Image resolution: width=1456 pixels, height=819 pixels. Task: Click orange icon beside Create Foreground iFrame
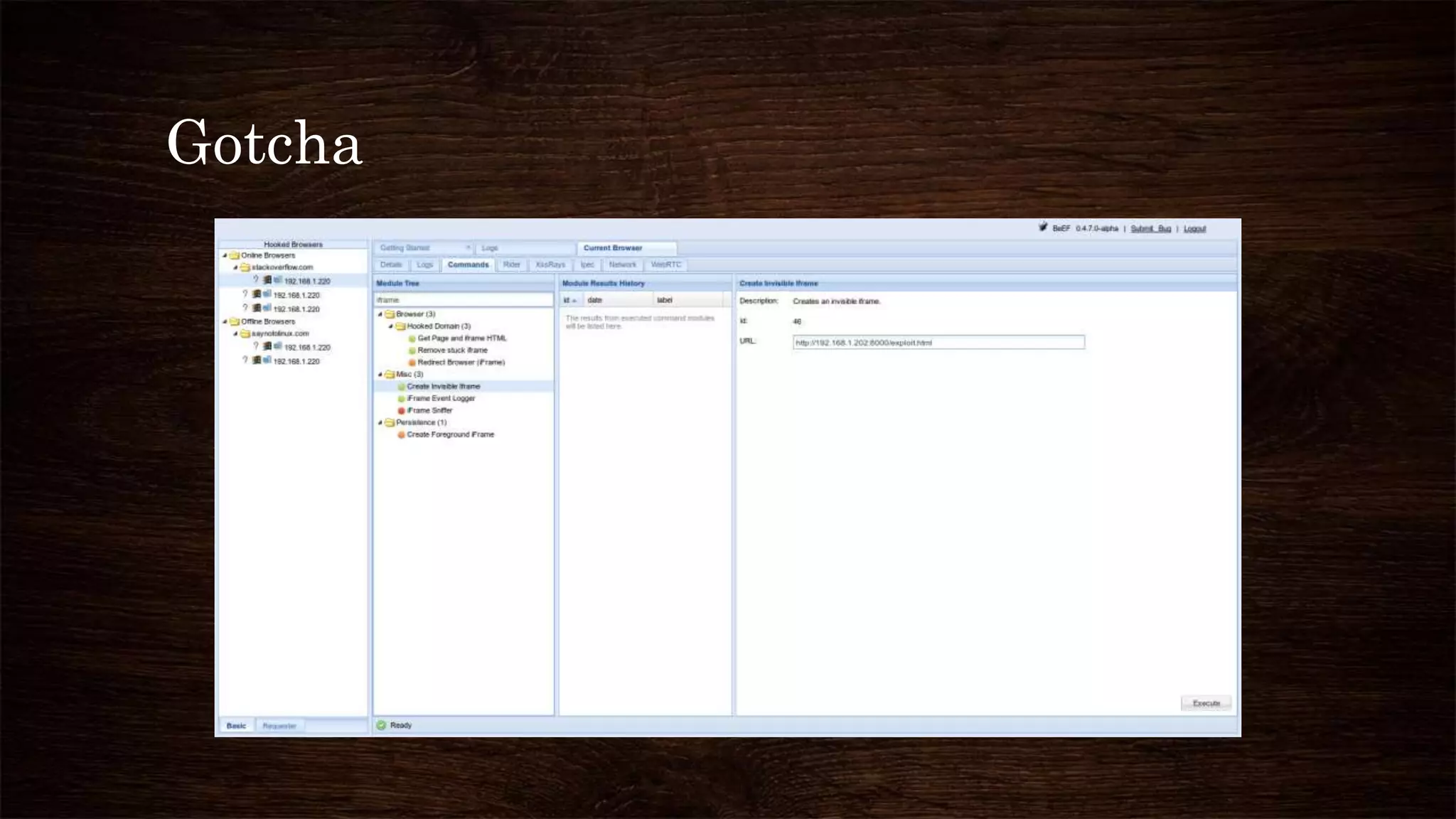click(x=401, y=435)
